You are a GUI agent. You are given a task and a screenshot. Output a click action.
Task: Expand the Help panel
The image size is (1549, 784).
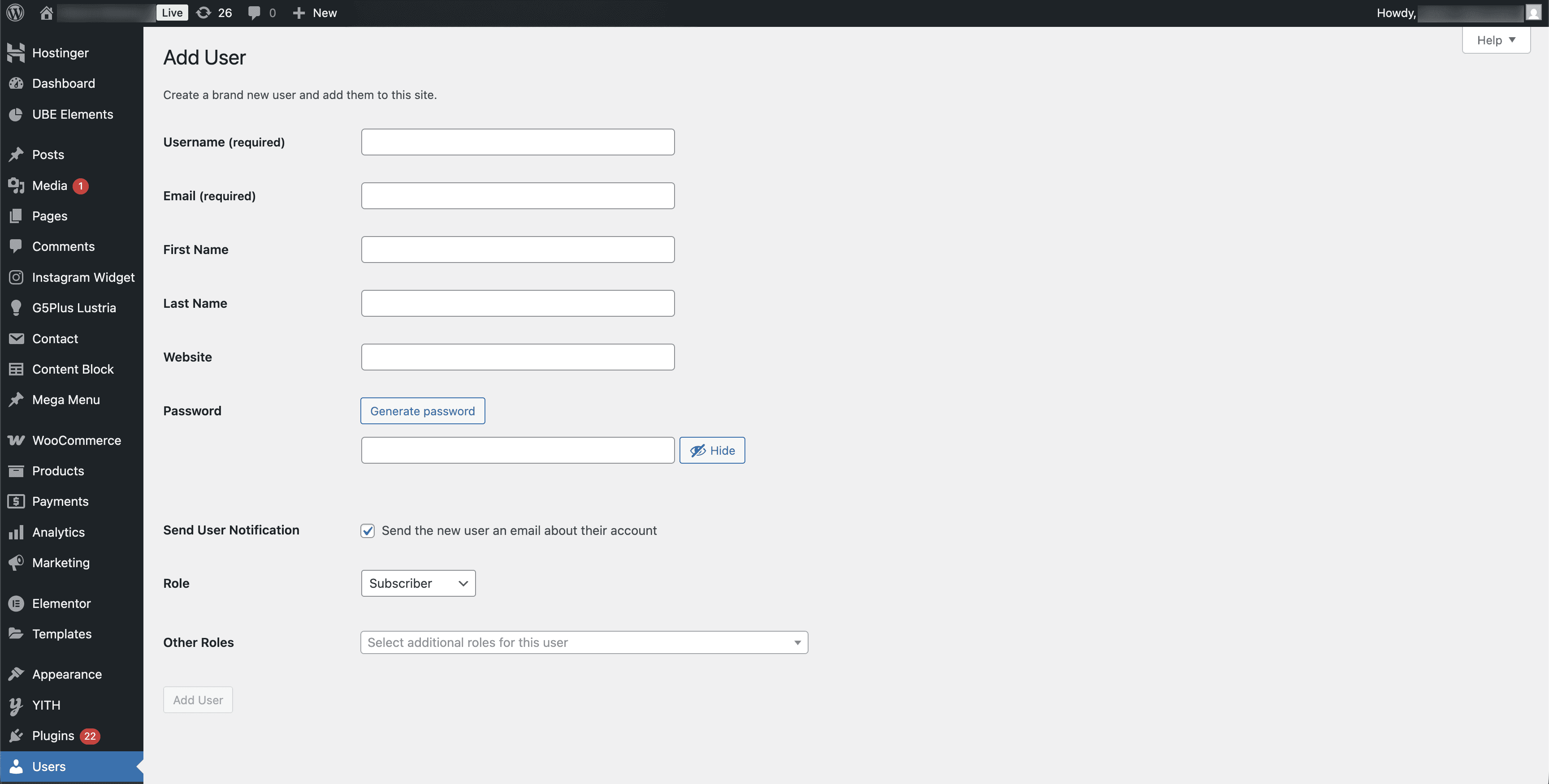pos(1496,40)
